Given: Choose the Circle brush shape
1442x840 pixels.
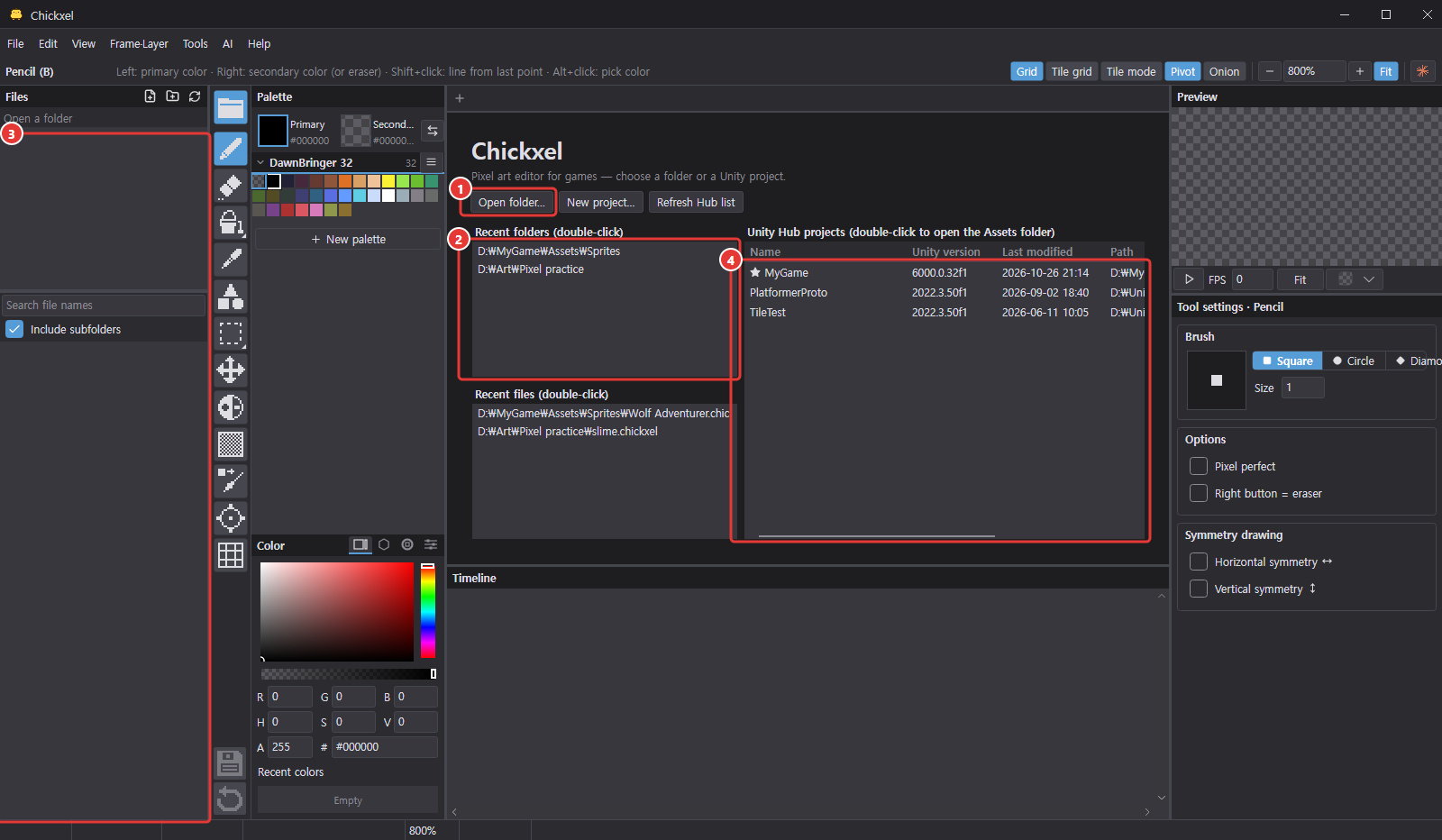Looking at the screenshot, I should point(1354,361).
